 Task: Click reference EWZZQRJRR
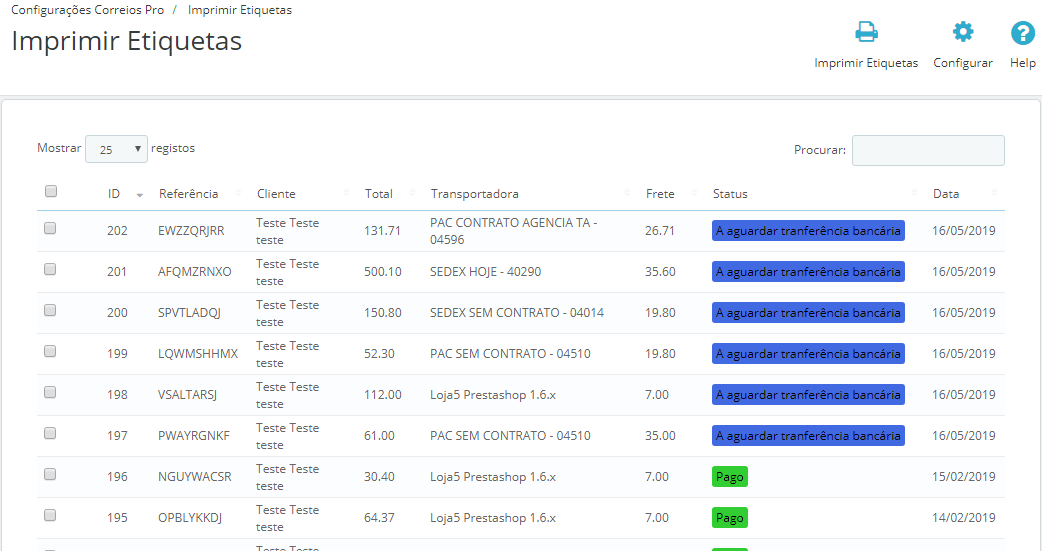pos(191,231)
